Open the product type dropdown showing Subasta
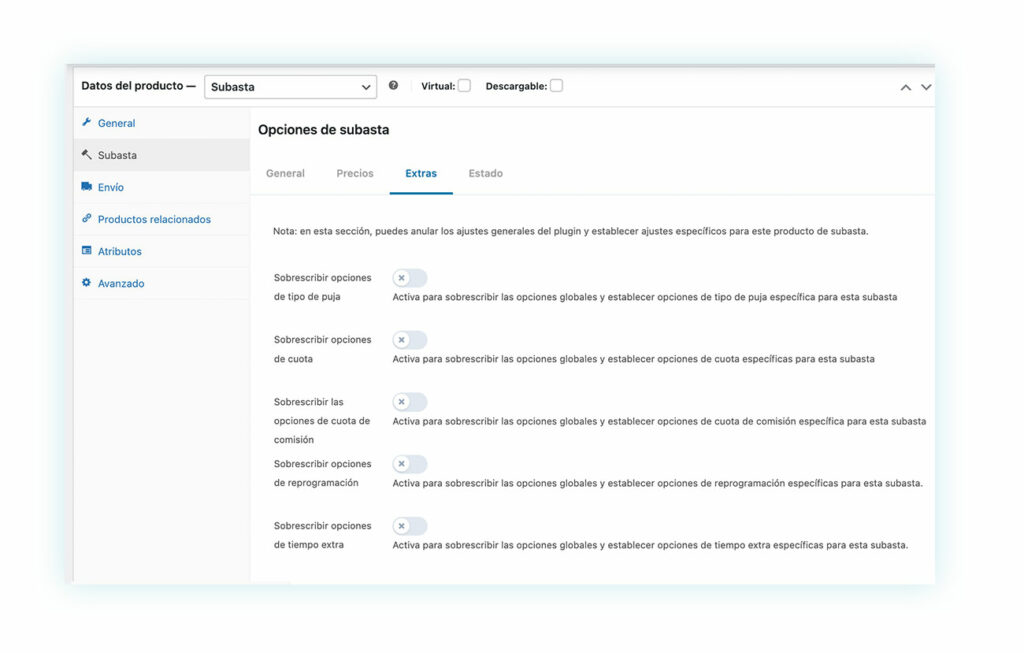The image size is (1024, 653). [290, 86]
